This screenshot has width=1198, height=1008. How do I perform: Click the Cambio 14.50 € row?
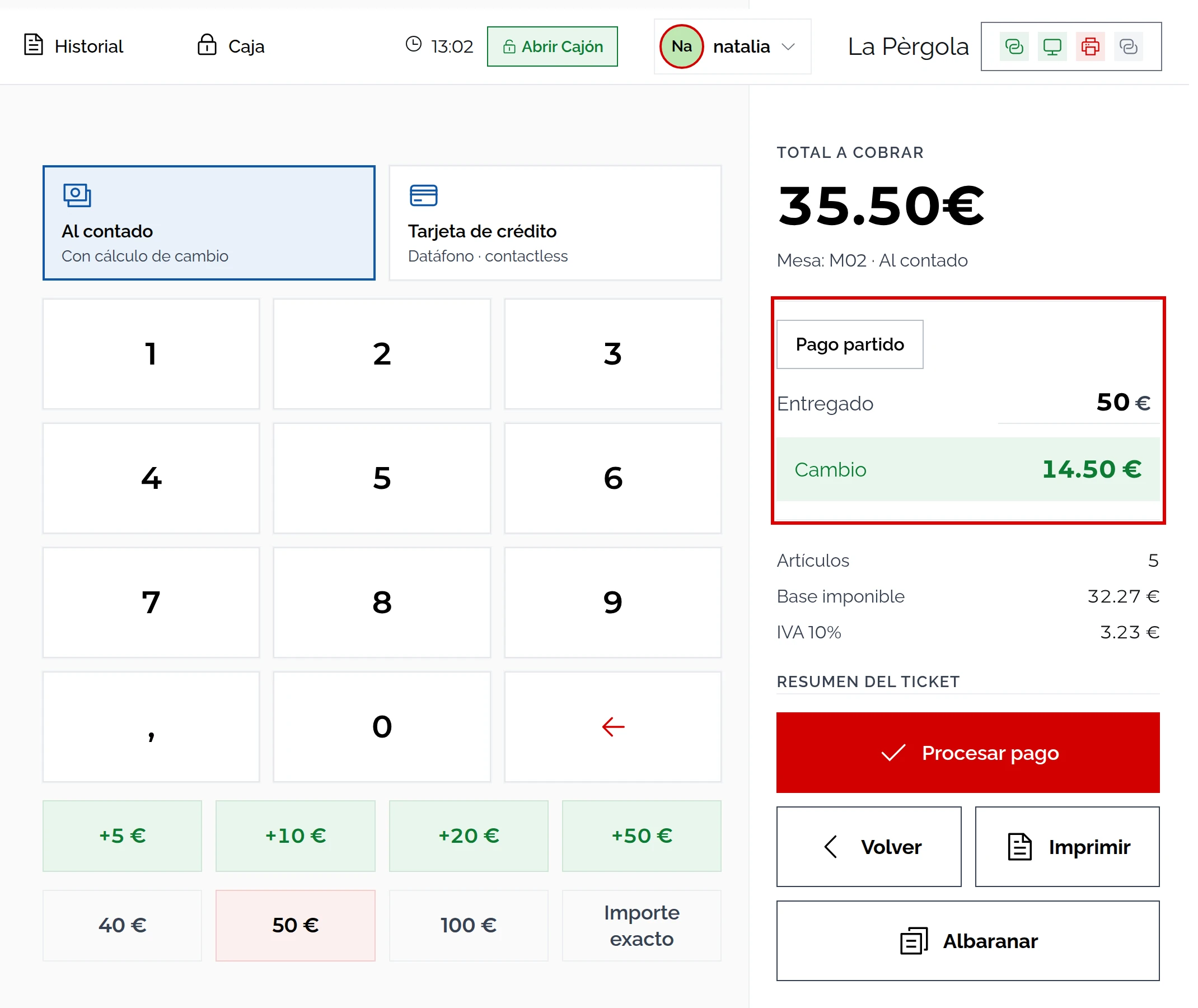click(968, 470)
